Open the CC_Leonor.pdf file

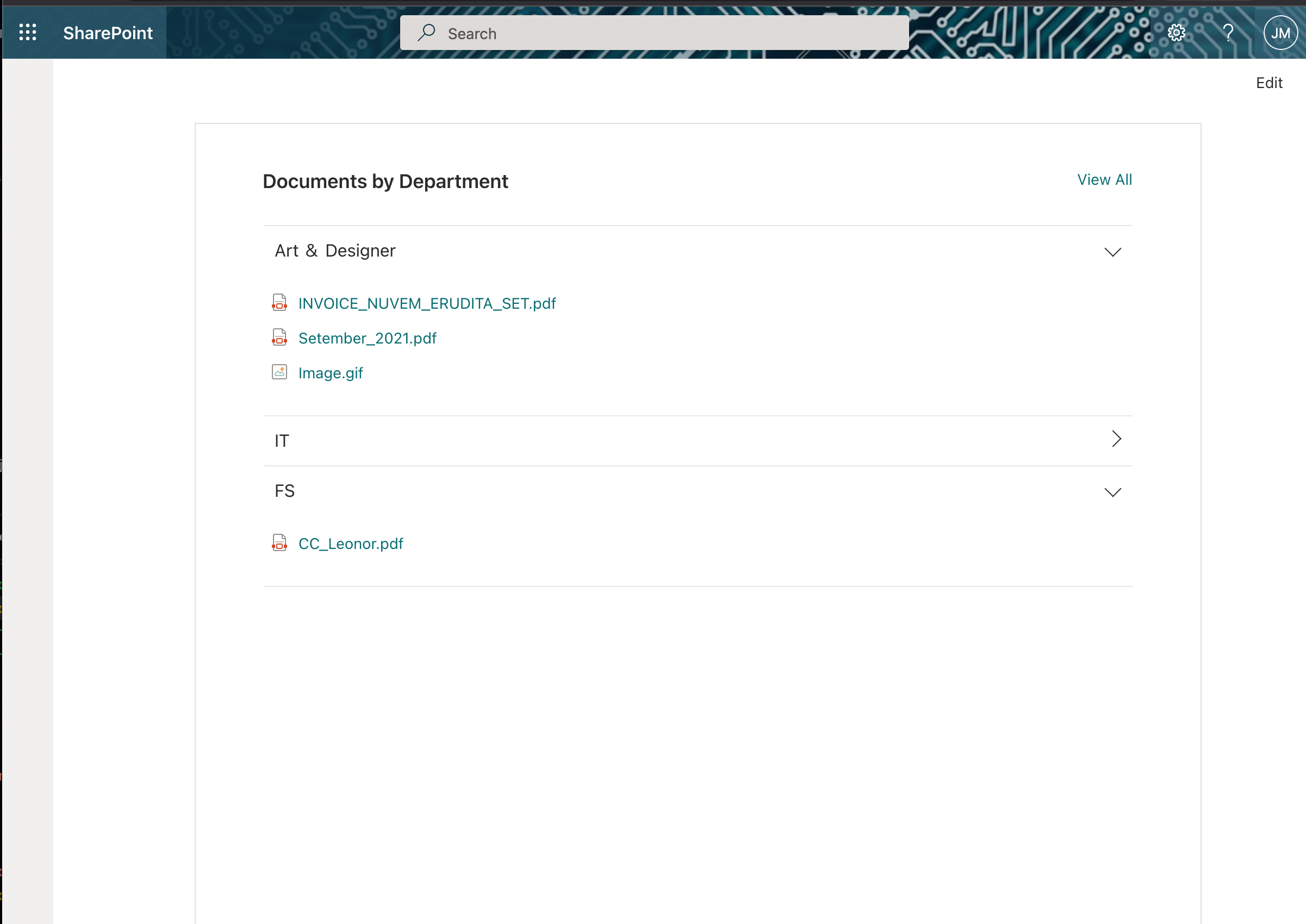351,543
